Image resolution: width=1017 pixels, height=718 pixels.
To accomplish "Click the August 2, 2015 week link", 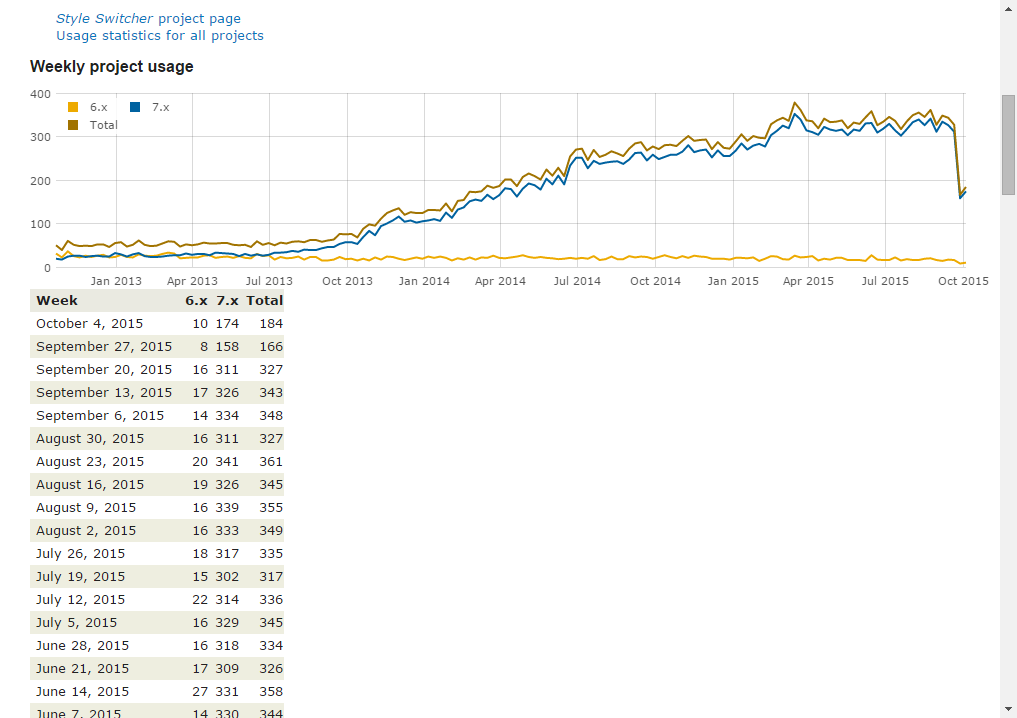I will 83,530.
